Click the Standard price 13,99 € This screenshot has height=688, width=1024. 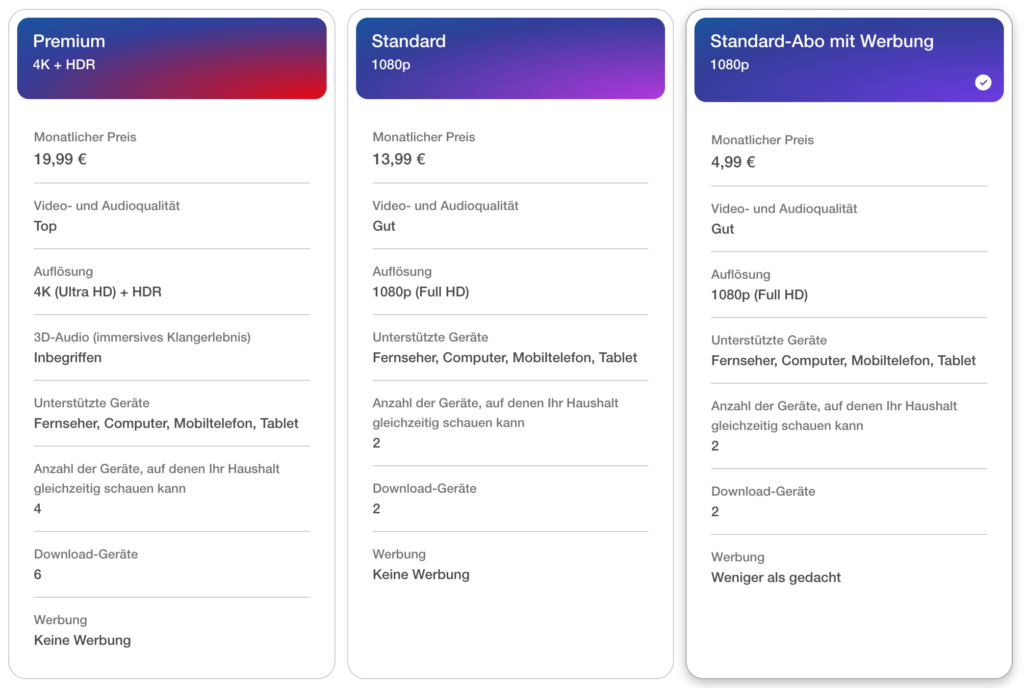(398, 159)
